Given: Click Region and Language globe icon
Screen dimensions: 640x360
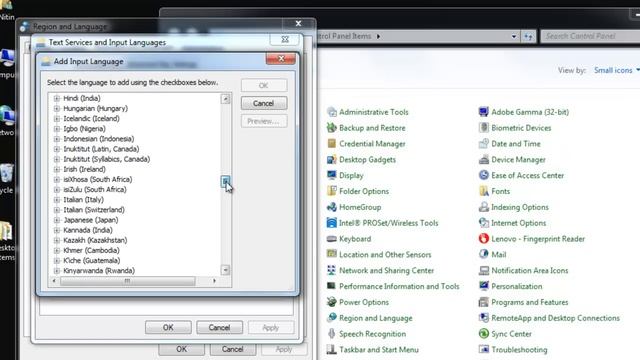Looking at the screenshot, I should tap(331, 318).
